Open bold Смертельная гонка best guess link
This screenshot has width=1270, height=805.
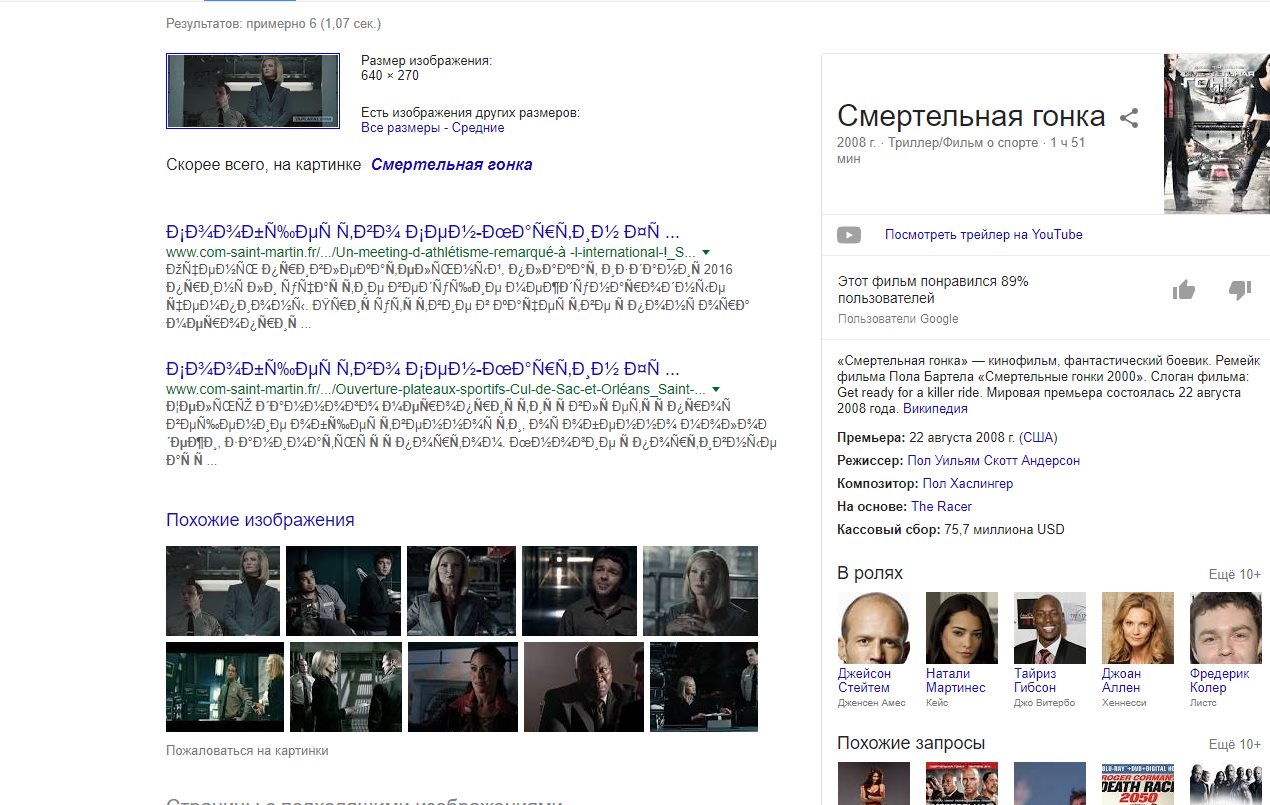(451, 165)
